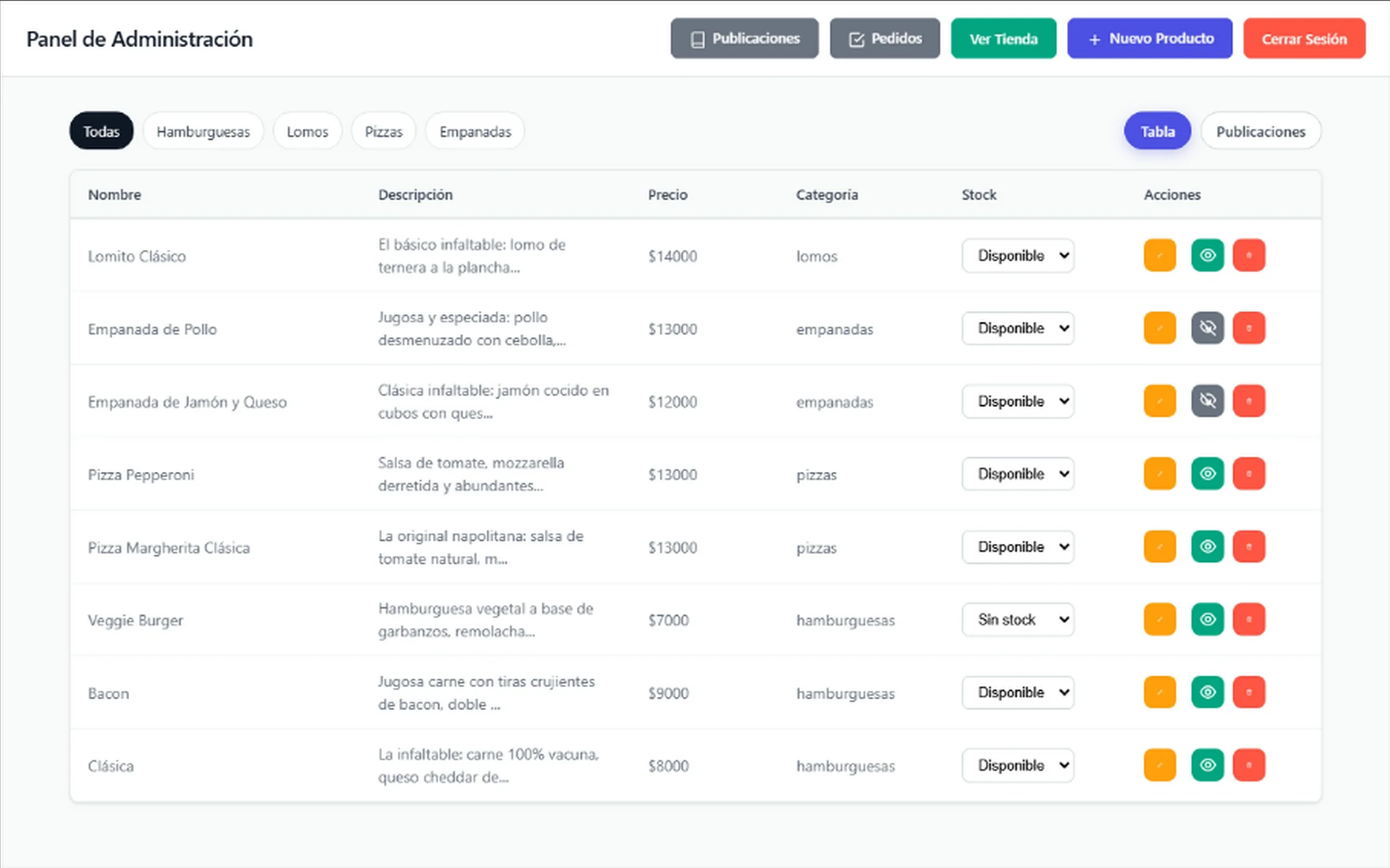Select the Empanadas filter pill
The height and width of the screenshot is (868, 1390).
(475, 132)
